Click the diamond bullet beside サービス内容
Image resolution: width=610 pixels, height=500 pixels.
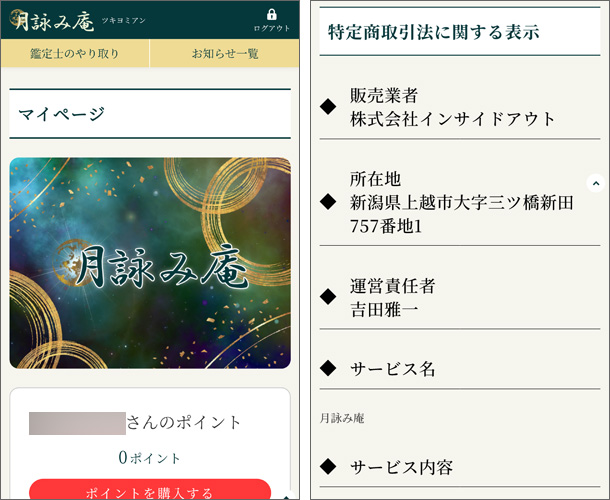pos(327,467)
